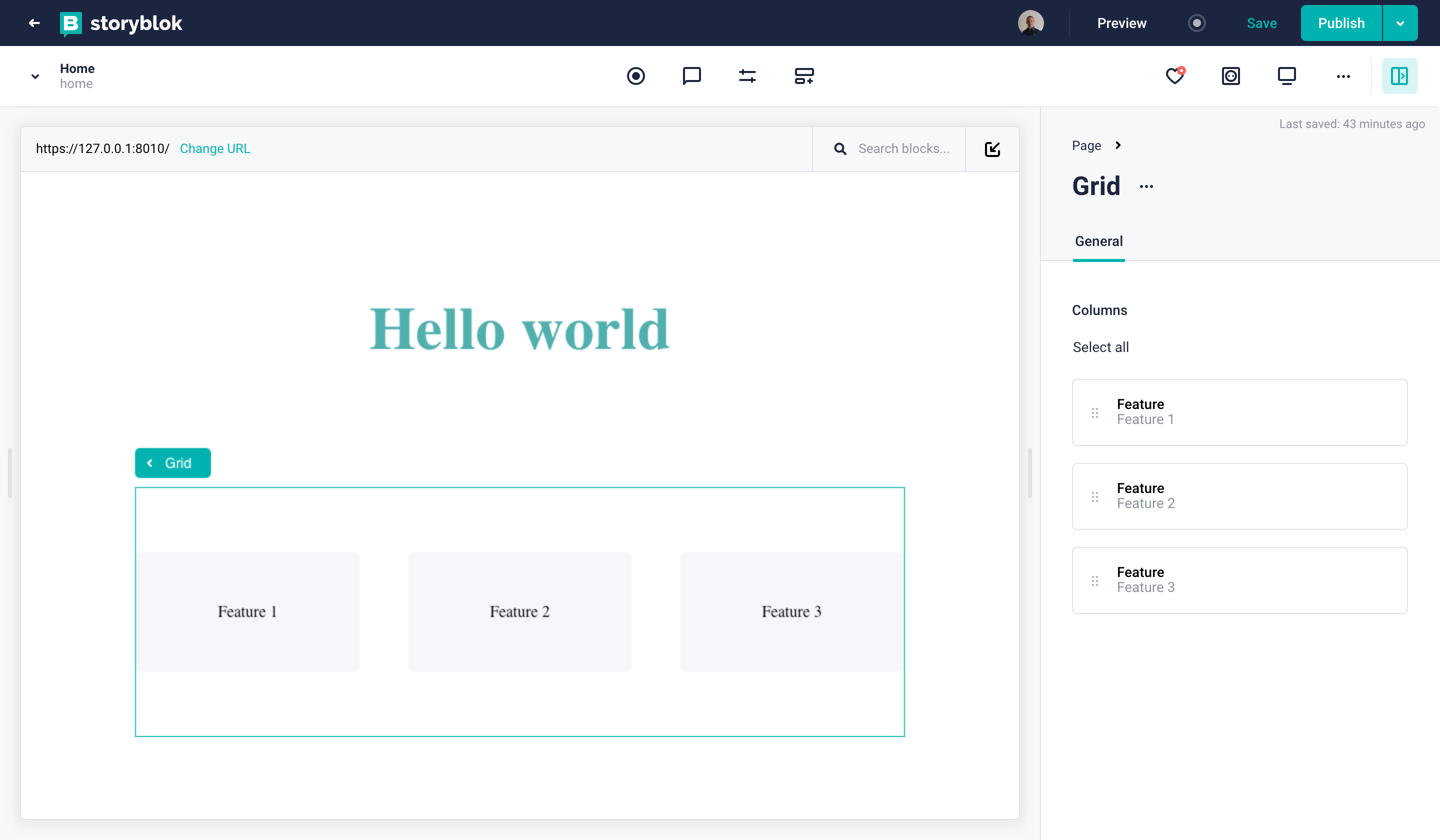Click the drag handle of Feature 1
The image size is (1440, 840).
1095,412
